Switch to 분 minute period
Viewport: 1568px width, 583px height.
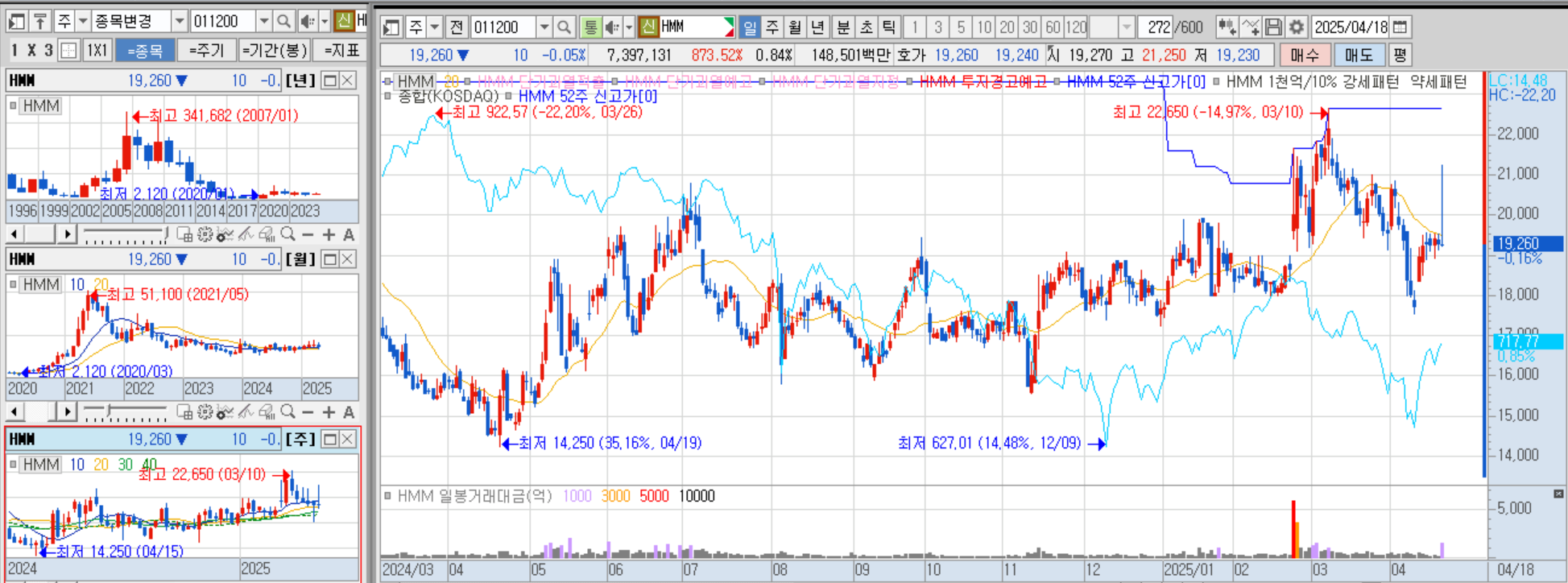coord(843,27)
